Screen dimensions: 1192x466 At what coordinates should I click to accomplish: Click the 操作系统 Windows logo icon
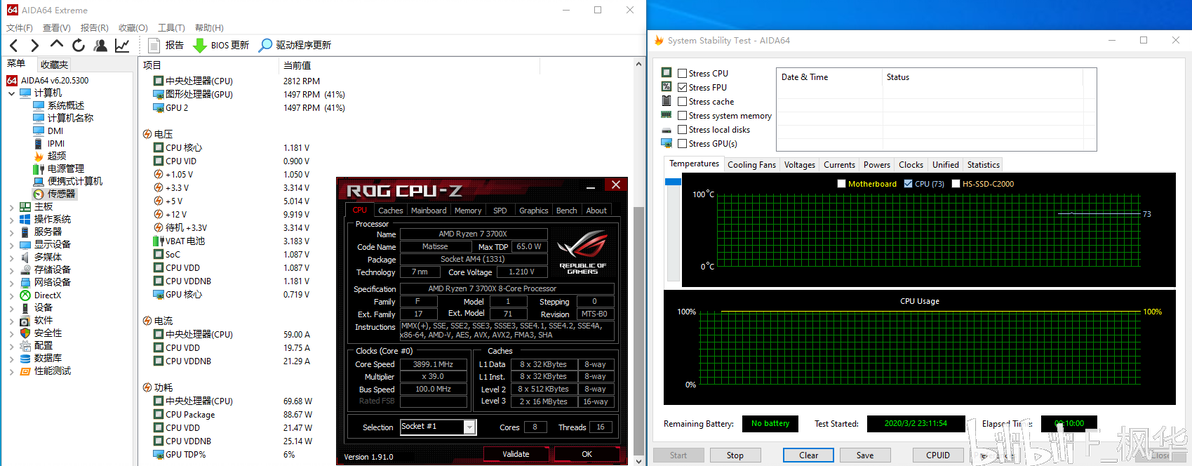(x=25, y=219)
